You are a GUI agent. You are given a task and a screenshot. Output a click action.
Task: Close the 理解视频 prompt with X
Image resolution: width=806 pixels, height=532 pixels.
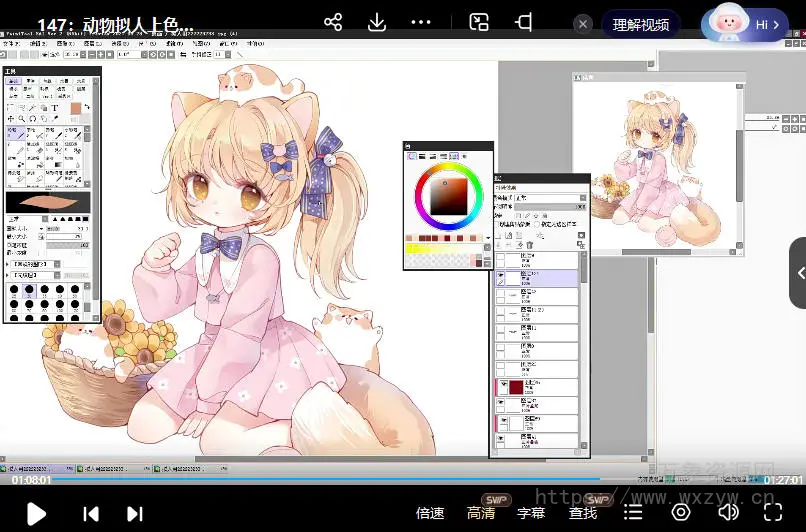click(x=581, y=24)
